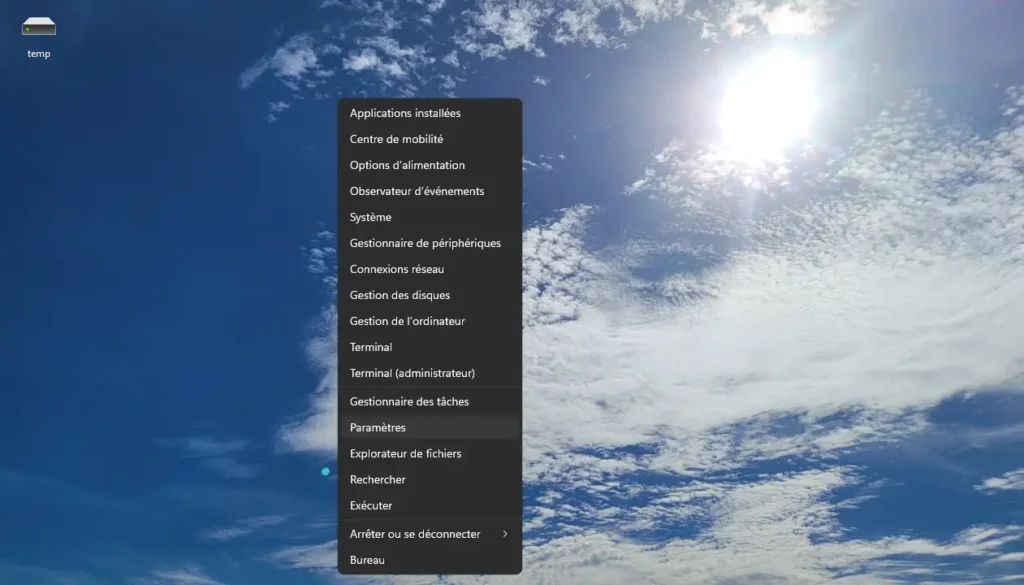This screenshot has height=585, width=1024.
Task: Open Gestionnaire des tâches
Action: pos(430,402)
